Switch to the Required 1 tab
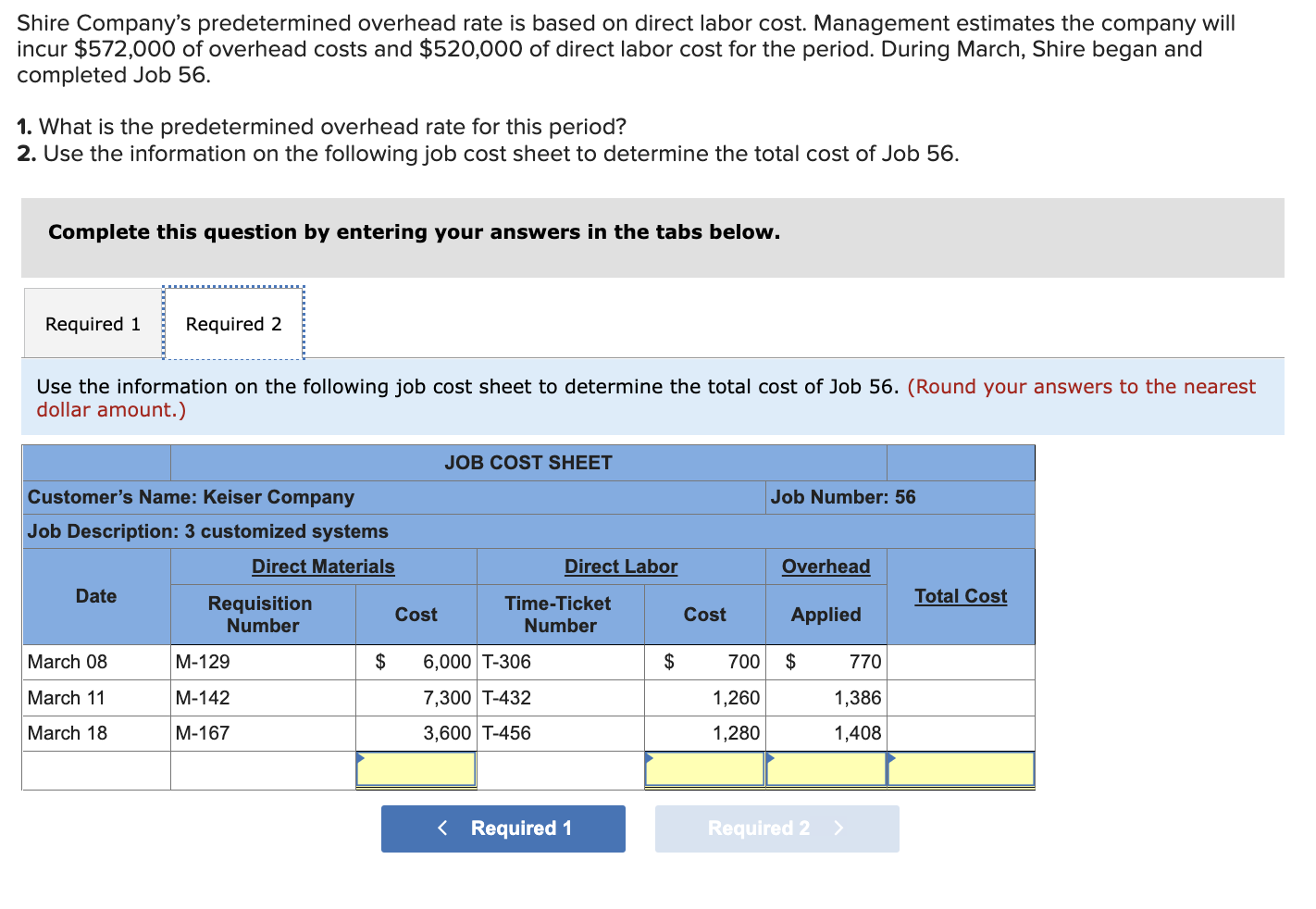Image resolution: width=1316 pixels, height=909 pixels. click(x=93, y=323)
